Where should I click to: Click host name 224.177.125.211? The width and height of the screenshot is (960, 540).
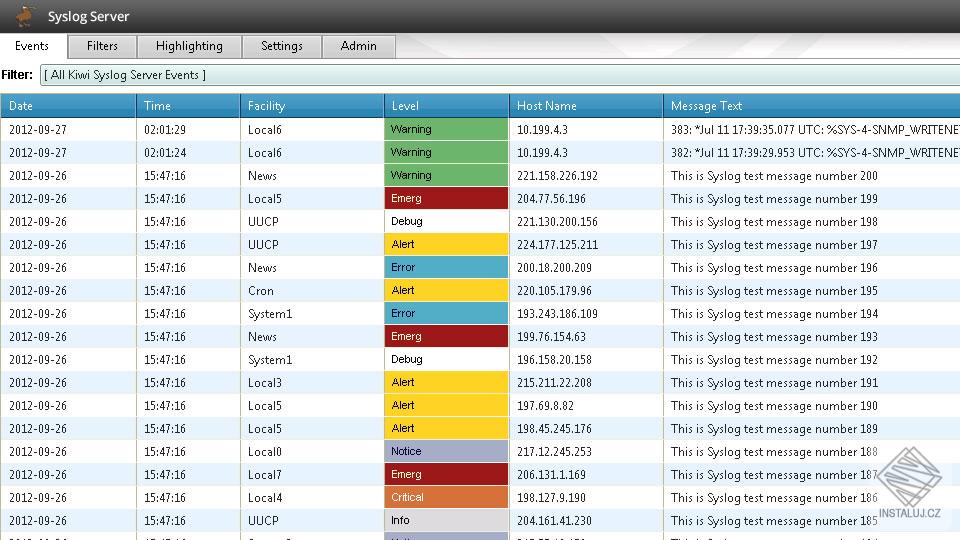[x=557, y=245]
